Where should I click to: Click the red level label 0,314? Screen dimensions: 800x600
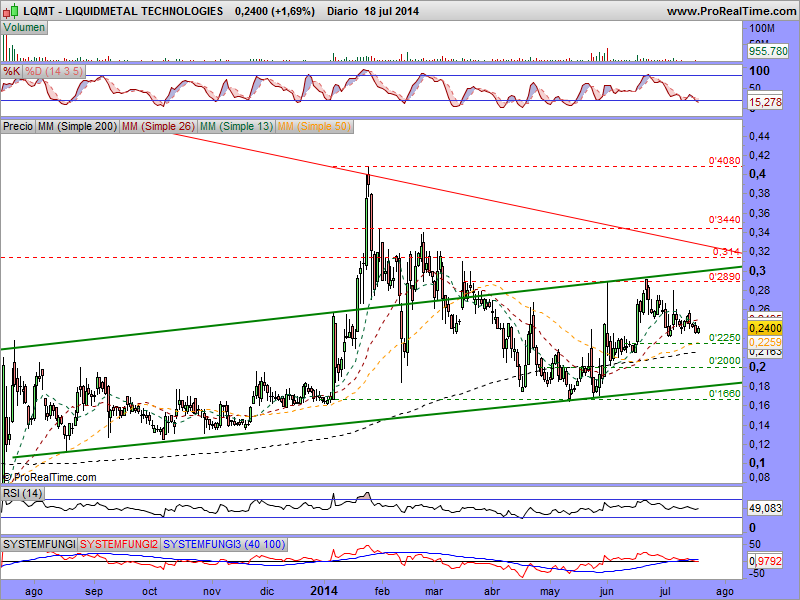coord(726,251)
